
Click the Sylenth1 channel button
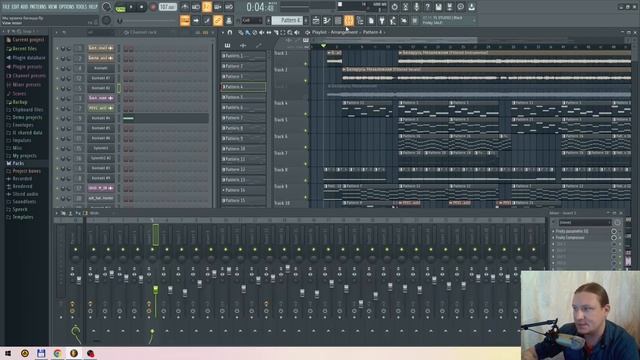[x=100, y=148]
